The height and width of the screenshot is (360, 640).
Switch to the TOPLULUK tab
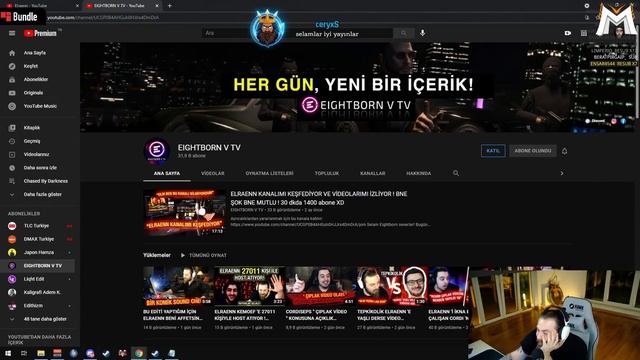click(x=327, y=173)
